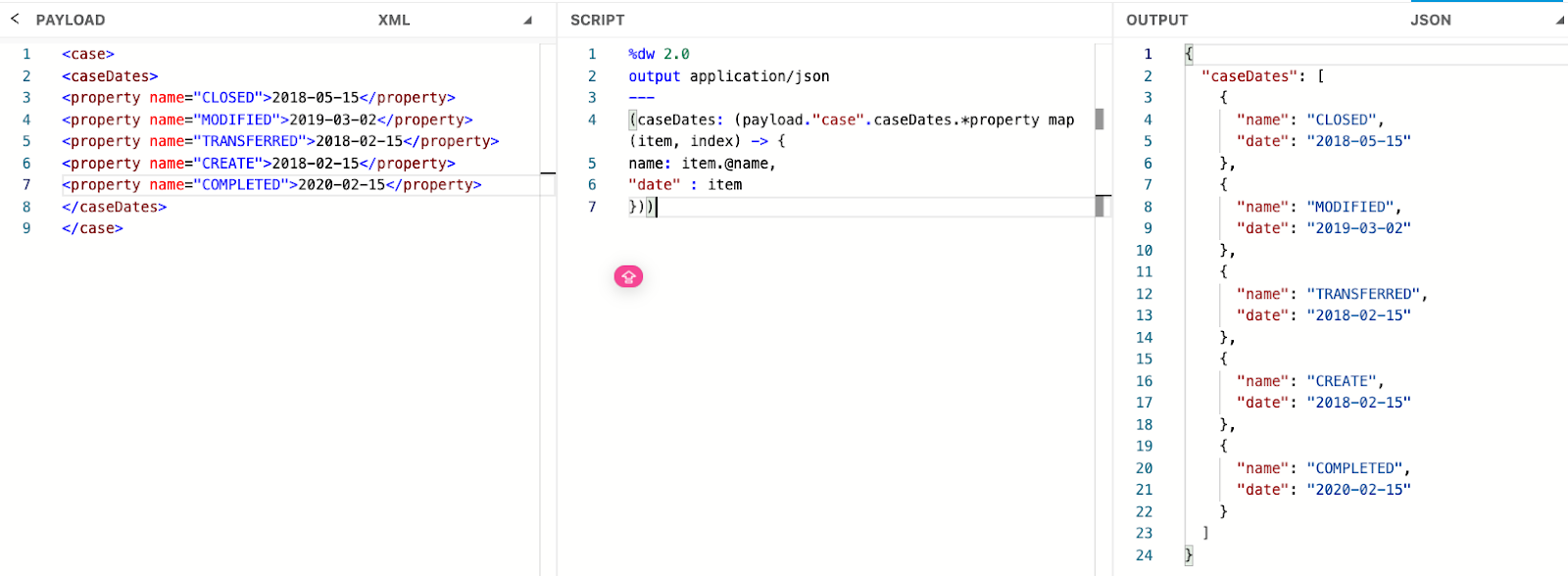The height and width of the screenshot is (576, 1568).
Task: Click the output application/json line
Action: click(x=729, y=76)
